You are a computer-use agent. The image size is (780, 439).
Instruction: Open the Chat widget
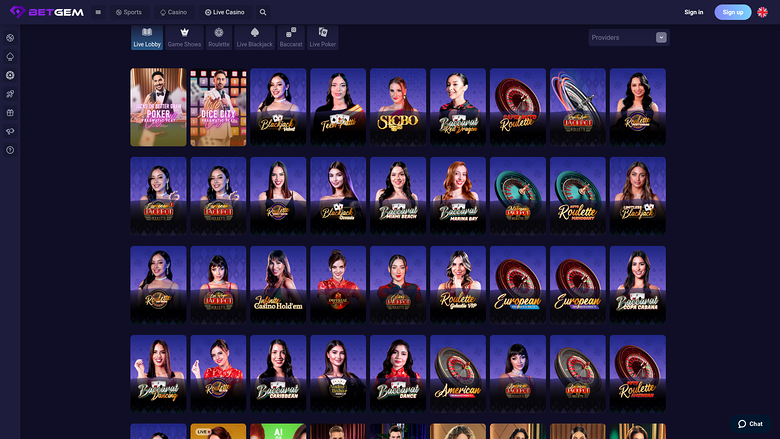point(750,424)
